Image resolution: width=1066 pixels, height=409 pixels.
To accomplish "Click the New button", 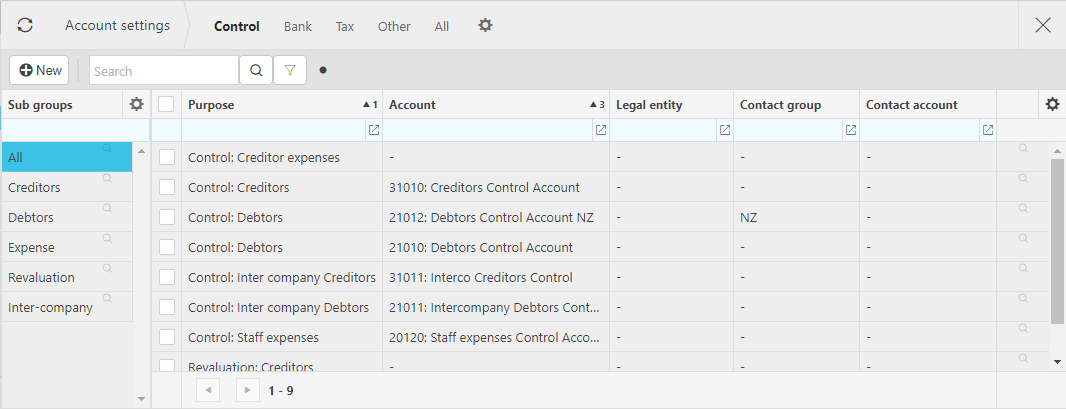I will 39,70.
